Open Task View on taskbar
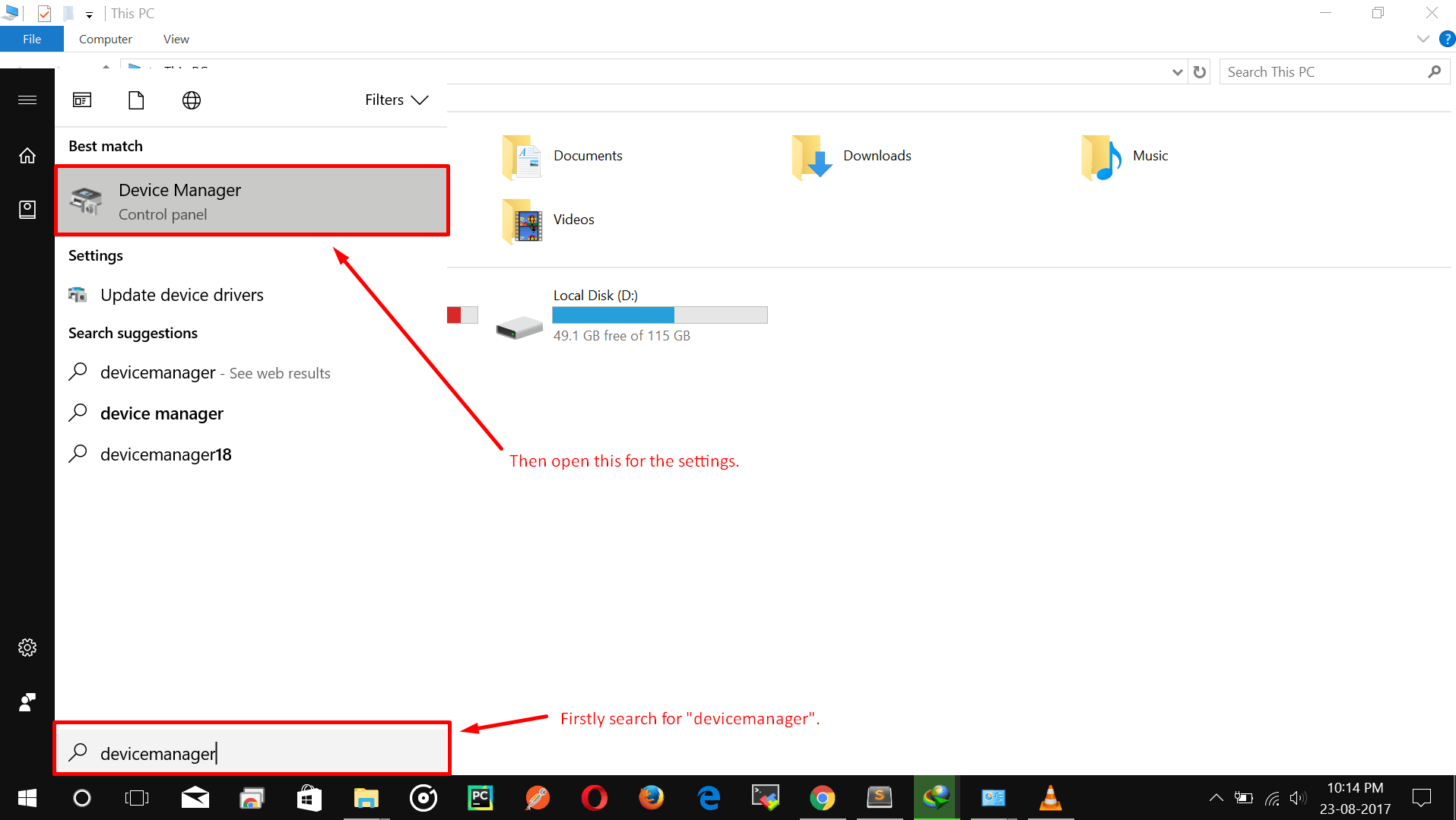The height and width of the screenshot is (820, 1456). [x=137, y=798]
